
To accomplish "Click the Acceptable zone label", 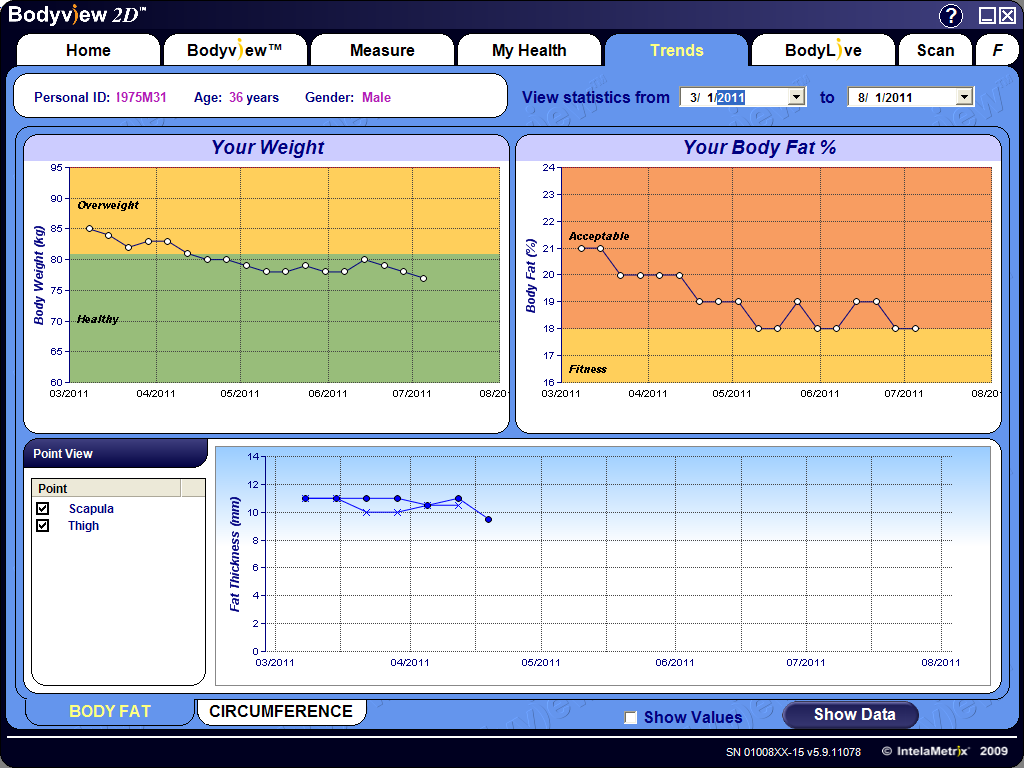I will click(x=599, y=236).
